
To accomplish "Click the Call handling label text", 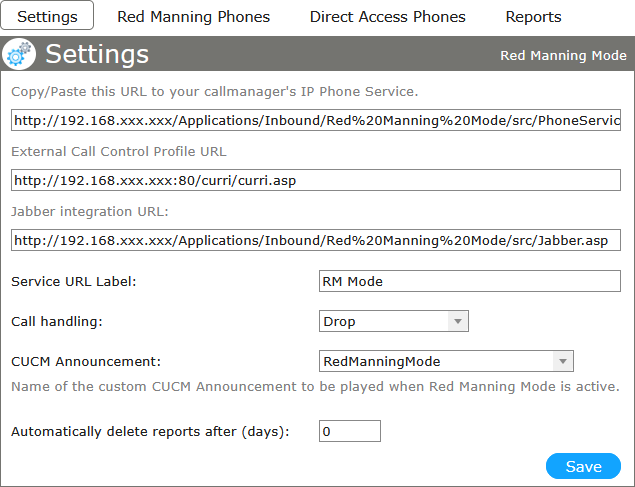I will pos(56,322).
